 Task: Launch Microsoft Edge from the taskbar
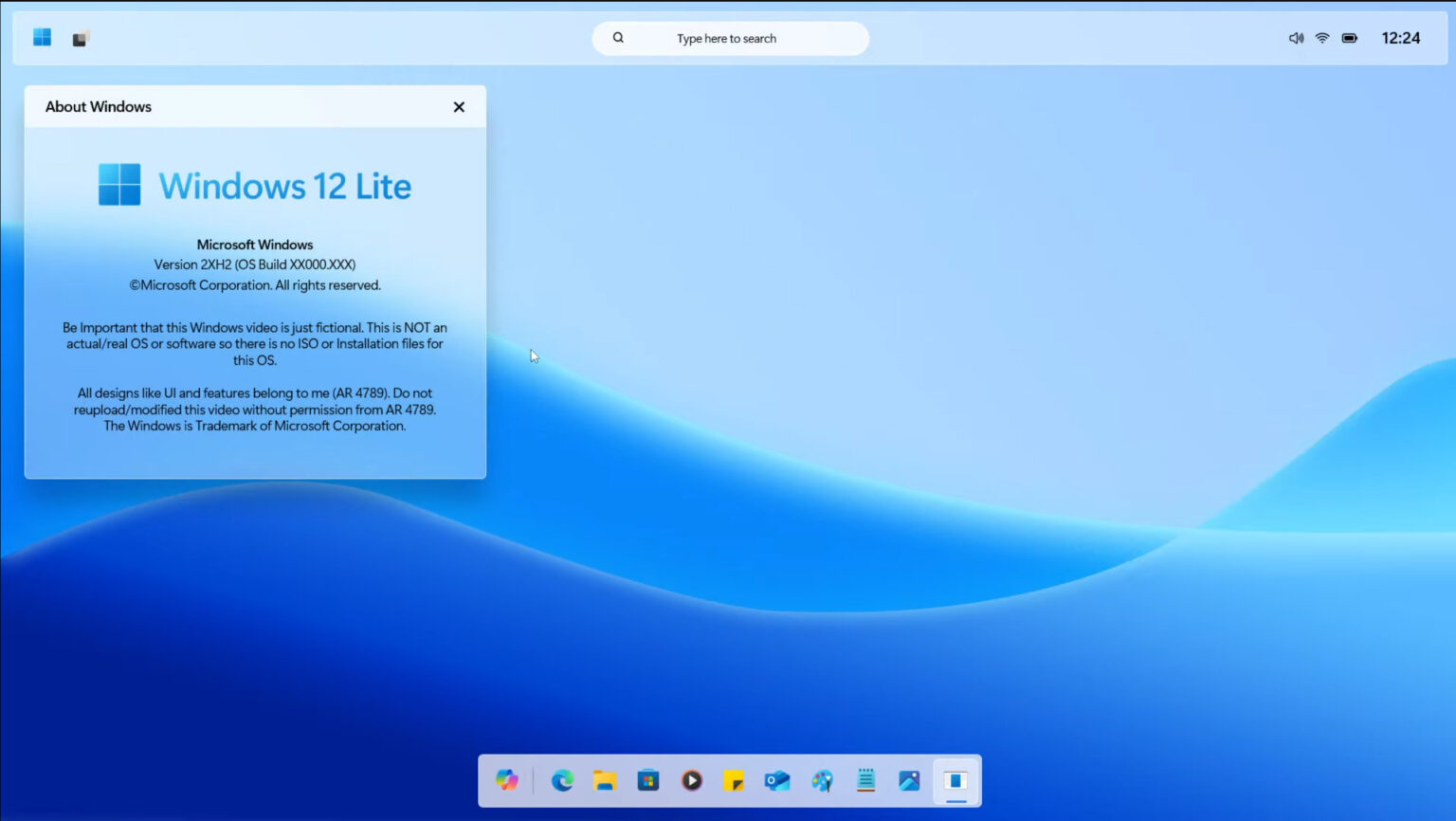[x=563, y=780]
